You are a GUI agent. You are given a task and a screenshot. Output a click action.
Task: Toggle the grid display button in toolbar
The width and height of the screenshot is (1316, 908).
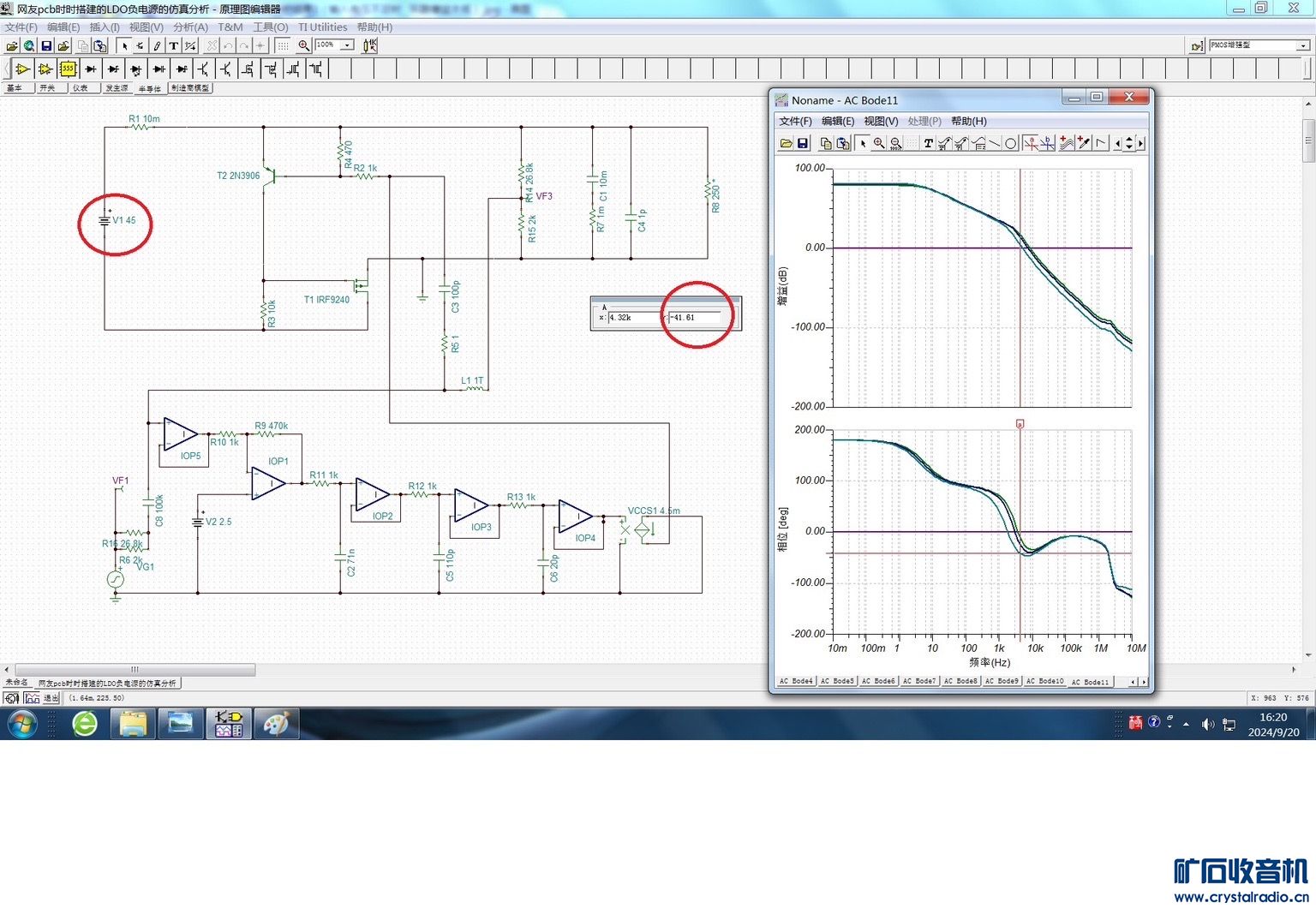pos(283,46)
